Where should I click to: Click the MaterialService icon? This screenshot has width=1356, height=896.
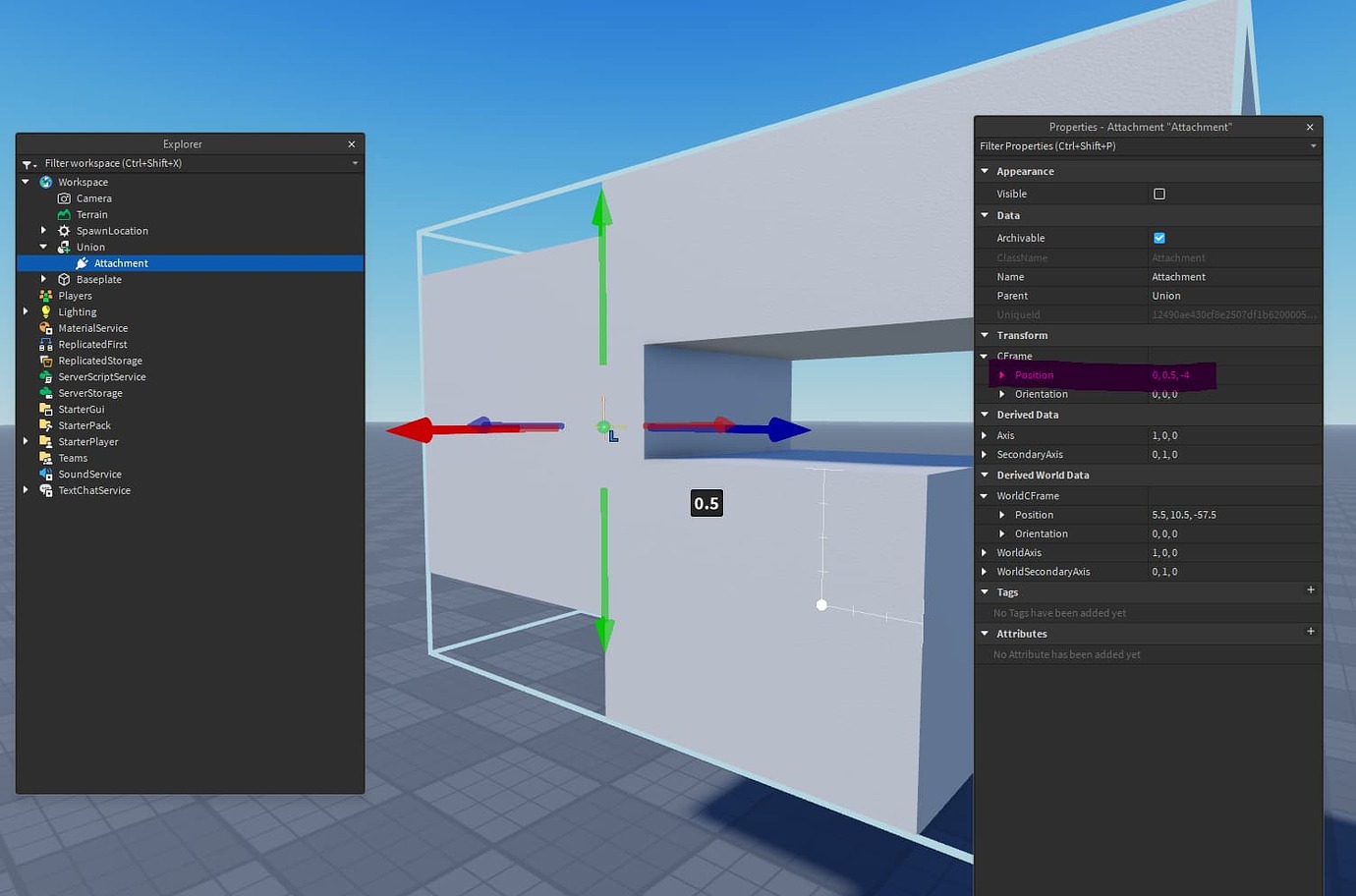[x=45, y=328]
